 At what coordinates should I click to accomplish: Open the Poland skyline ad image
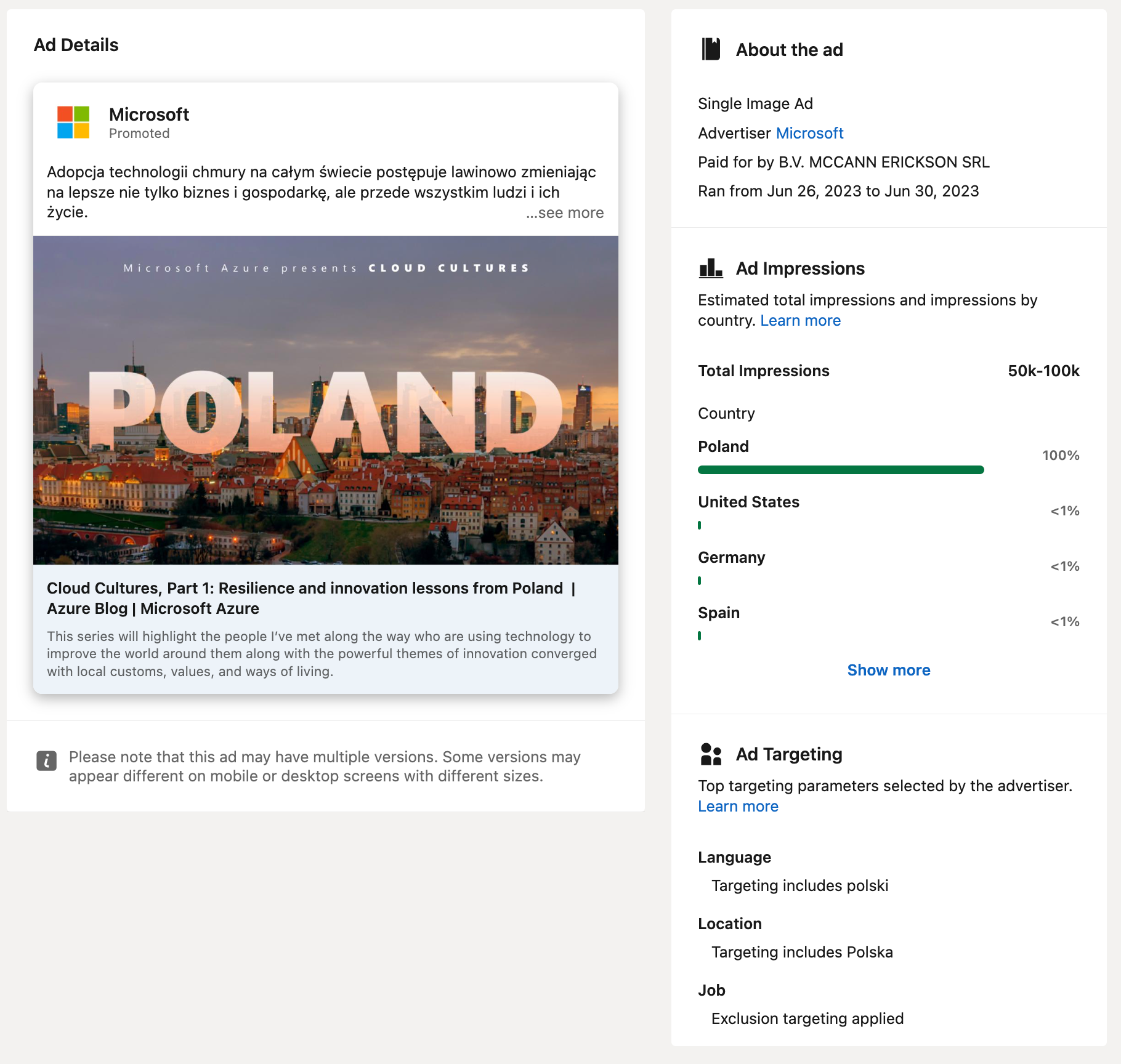(x=326, y=400)
